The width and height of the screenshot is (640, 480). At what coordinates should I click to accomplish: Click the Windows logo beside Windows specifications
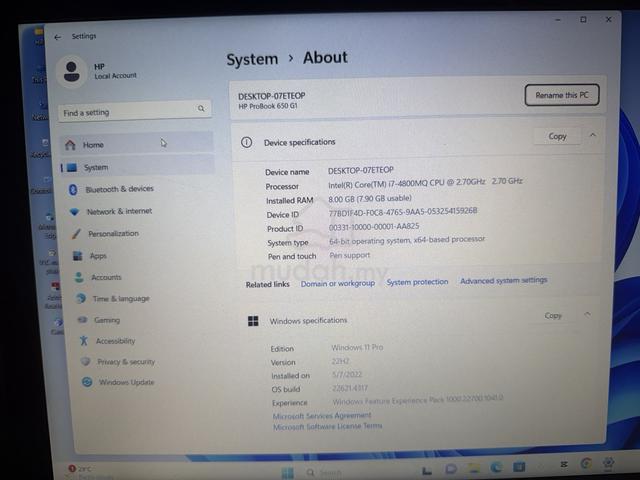(x=253, y=321)
